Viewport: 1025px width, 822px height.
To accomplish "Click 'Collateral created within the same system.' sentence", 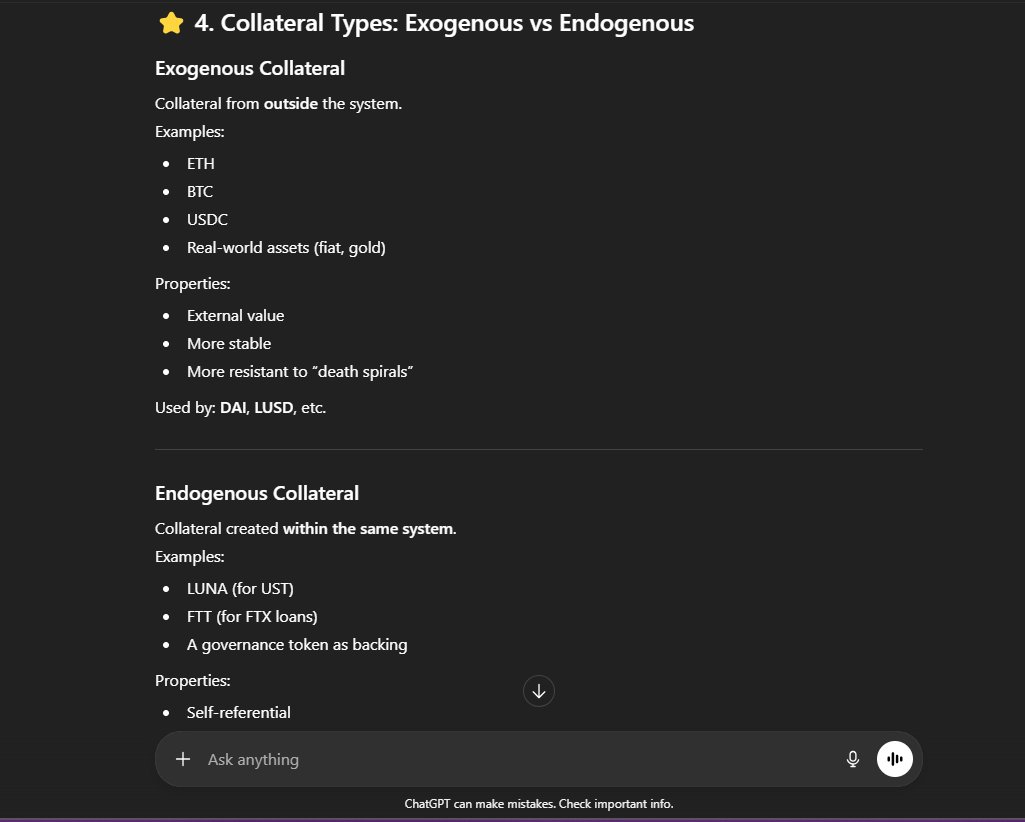I will point(306,529).
